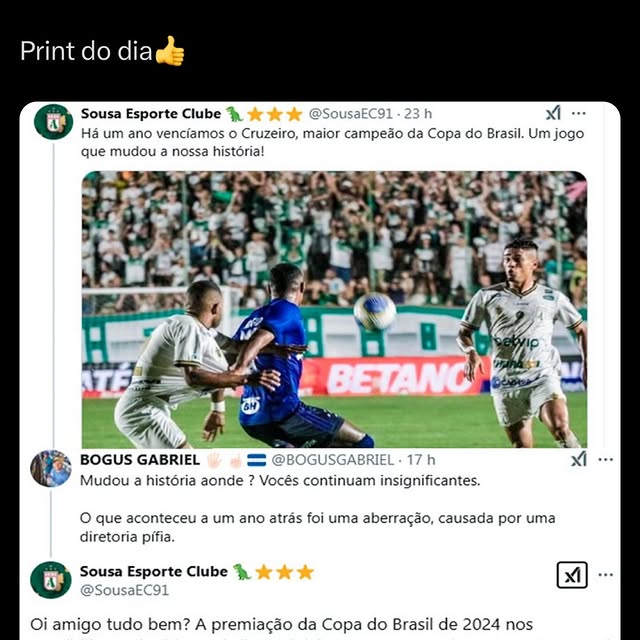Screen dimensions: 640x640
Task: Open Grok icon on the top tweet
Action: tap(553, 114)
